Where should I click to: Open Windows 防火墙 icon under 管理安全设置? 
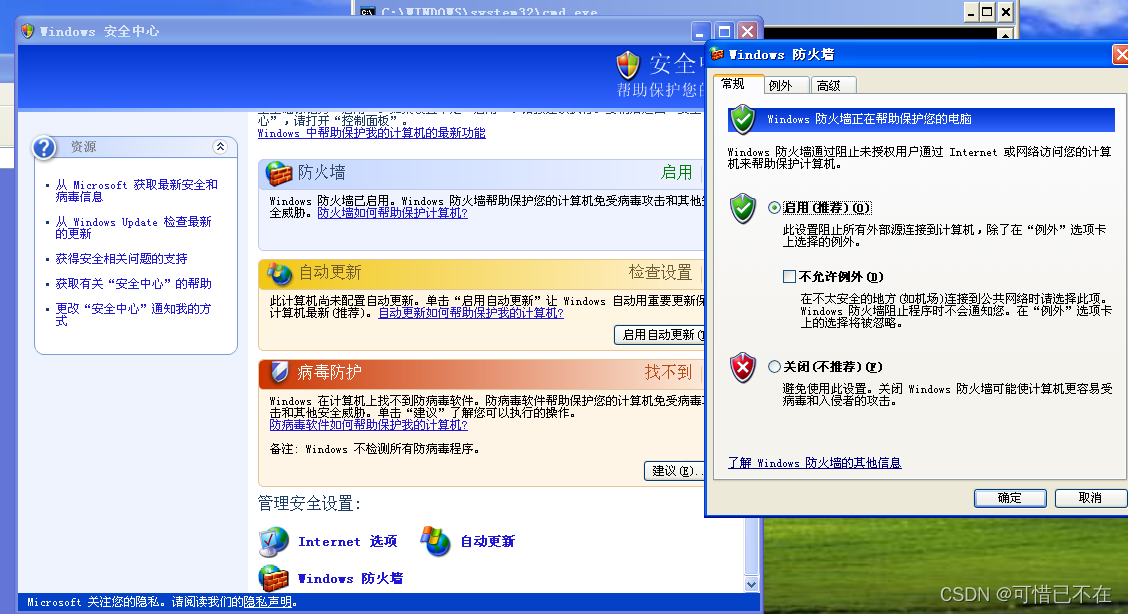click(273, 578)
